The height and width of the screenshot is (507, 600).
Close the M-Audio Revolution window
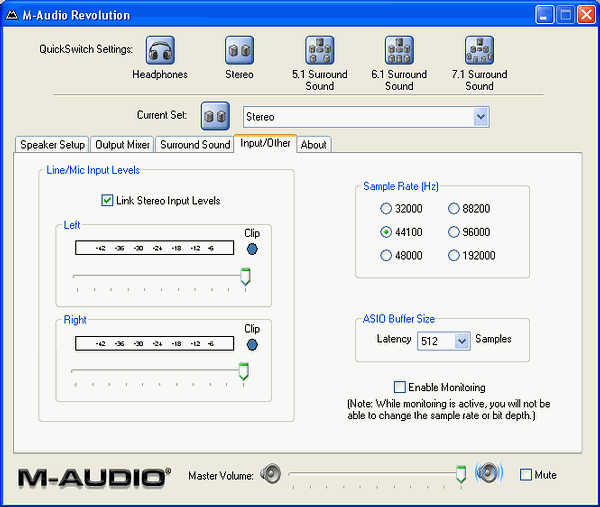[x=586, y=15]
